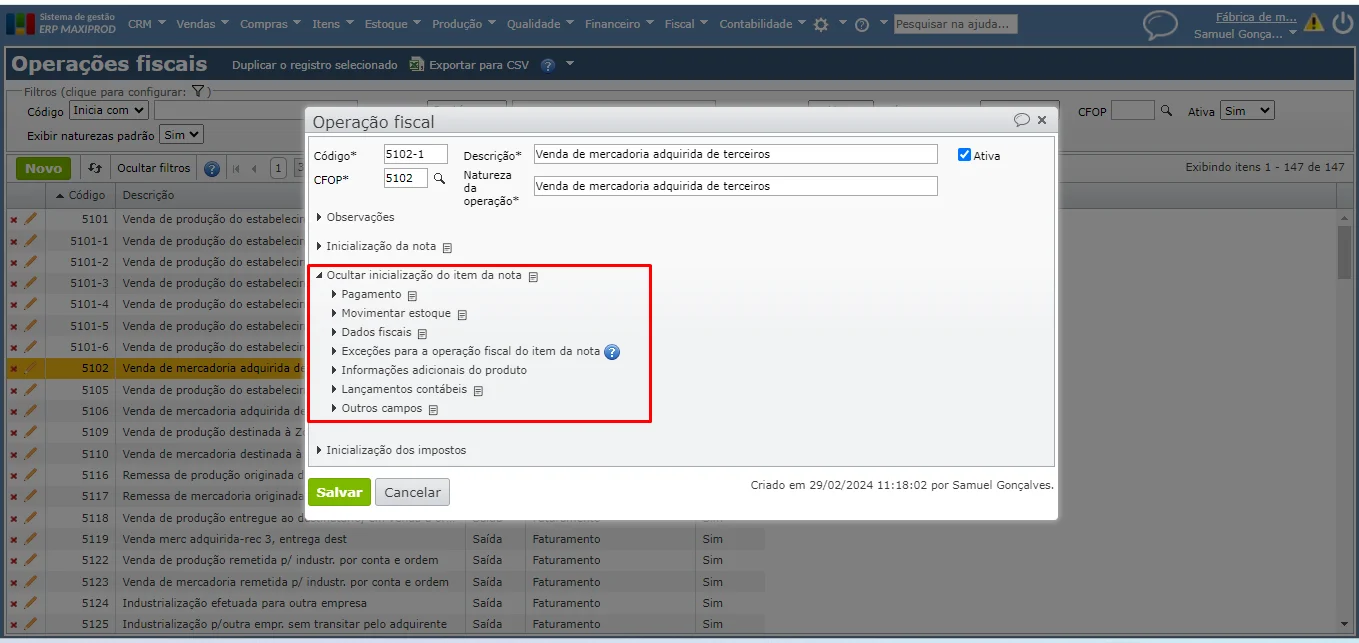Click the Ocultar filtros button
The image size is (1359, 643).
point(153,168)
